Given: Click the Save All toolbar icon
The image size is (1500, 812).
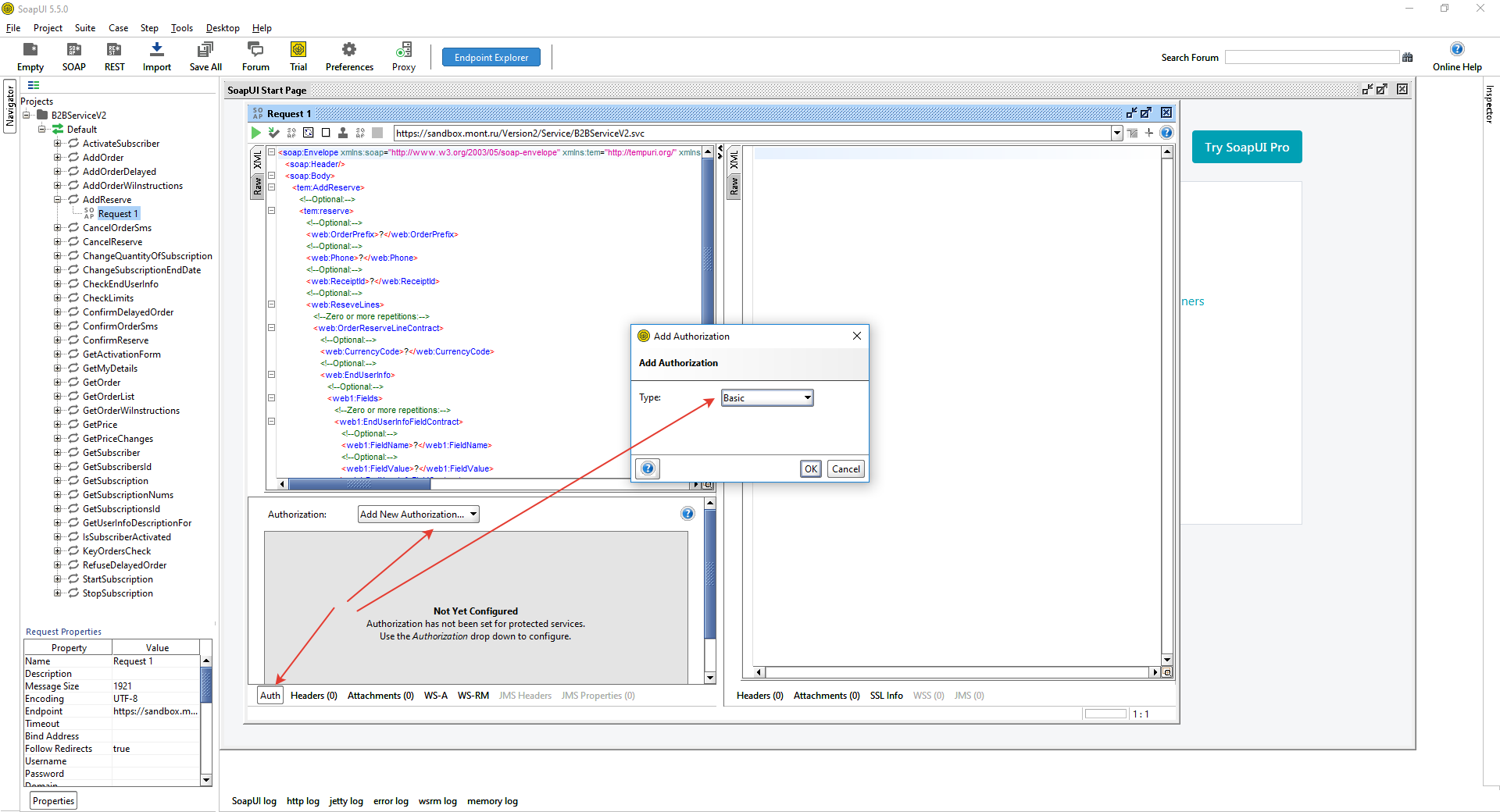Looking at the screenshot, I should pos(205,51).
